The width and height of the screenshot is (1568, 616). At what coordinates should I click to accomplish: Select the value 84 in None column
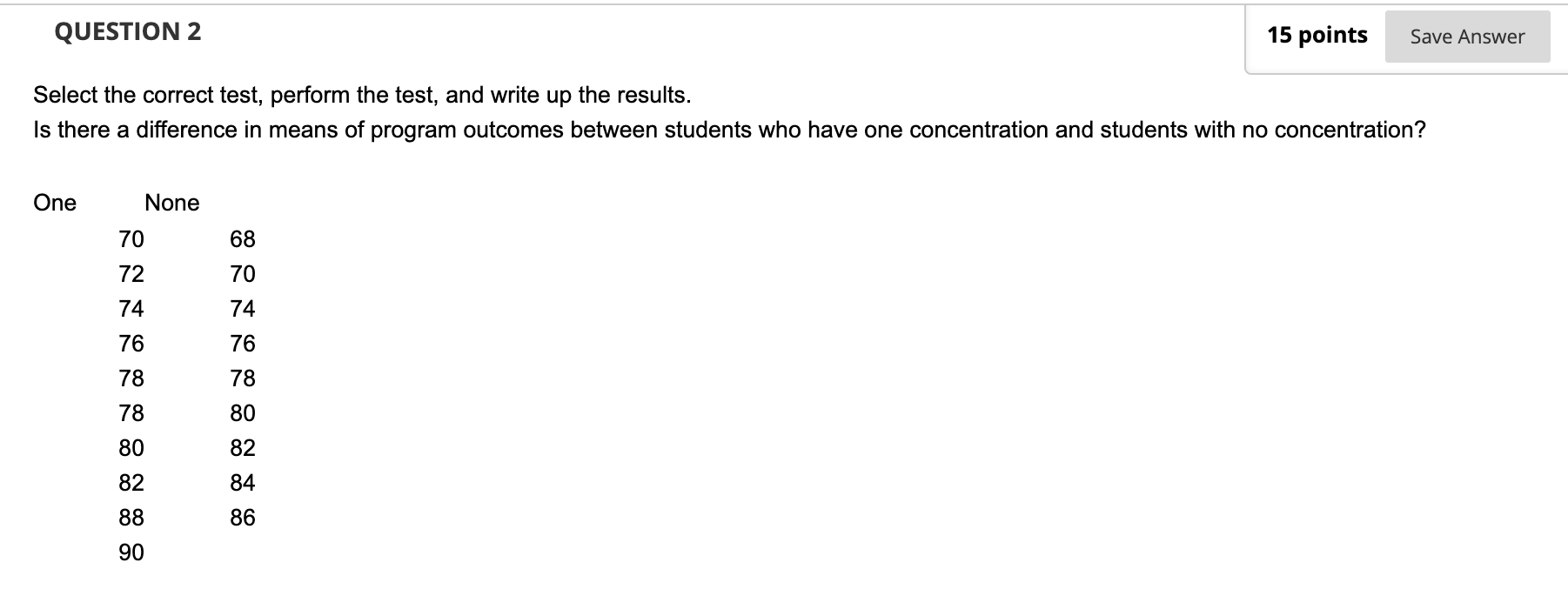243,482
